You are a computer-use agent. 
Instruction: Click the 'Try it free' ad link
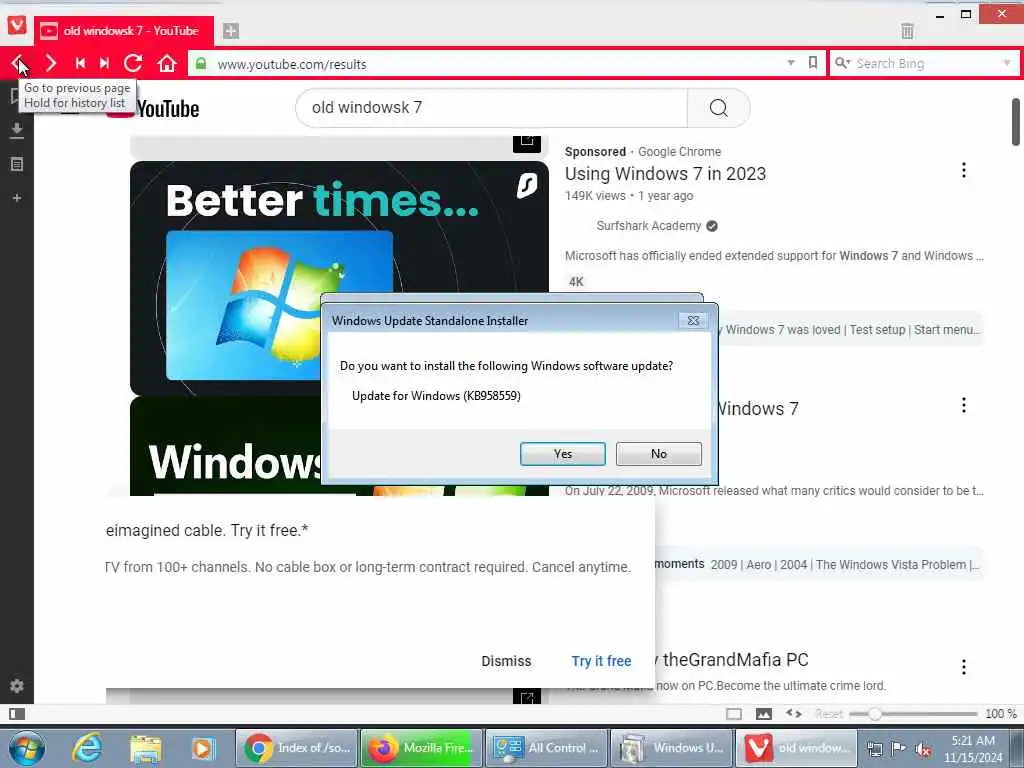point(601,661)
